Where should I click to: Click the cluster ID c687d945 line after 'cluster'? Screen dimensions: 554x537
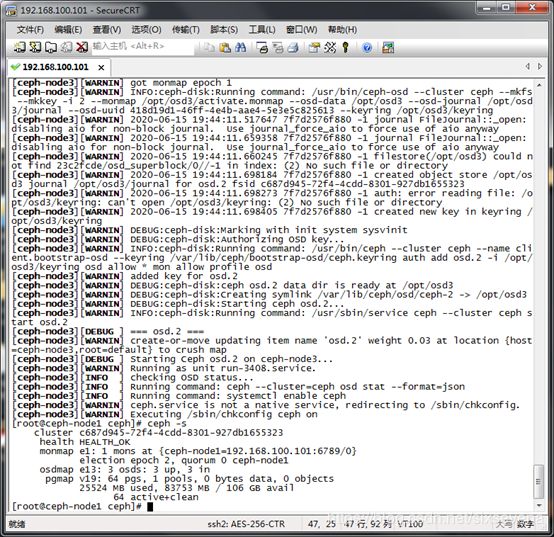click(181, 433)
